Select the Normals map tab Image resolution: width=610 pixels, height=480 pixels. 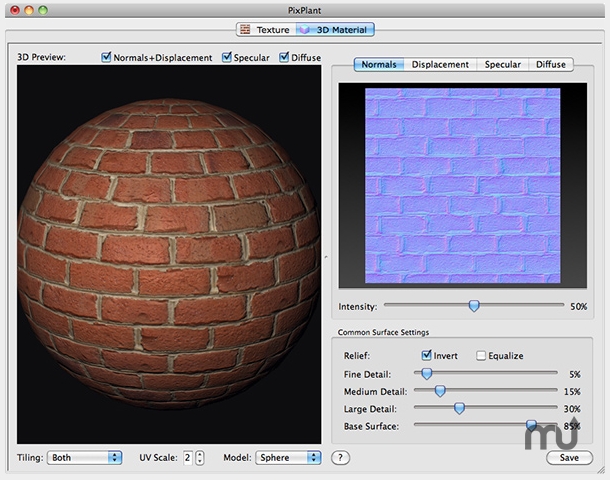tap(378, 65)
